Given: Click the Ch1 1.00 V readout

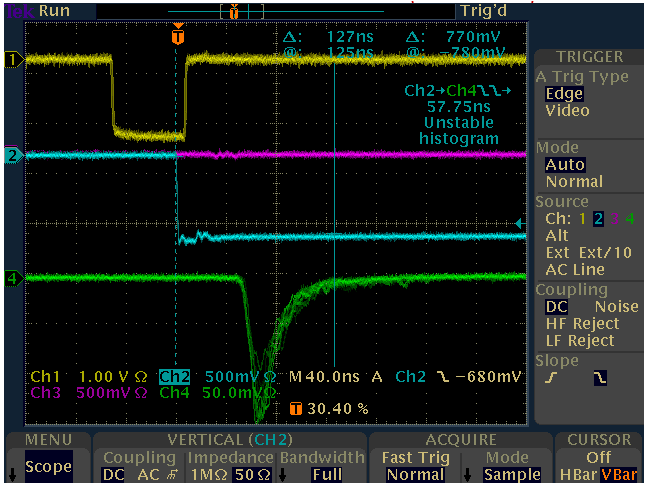Looking at the screenshot, I should coord(89,377).
